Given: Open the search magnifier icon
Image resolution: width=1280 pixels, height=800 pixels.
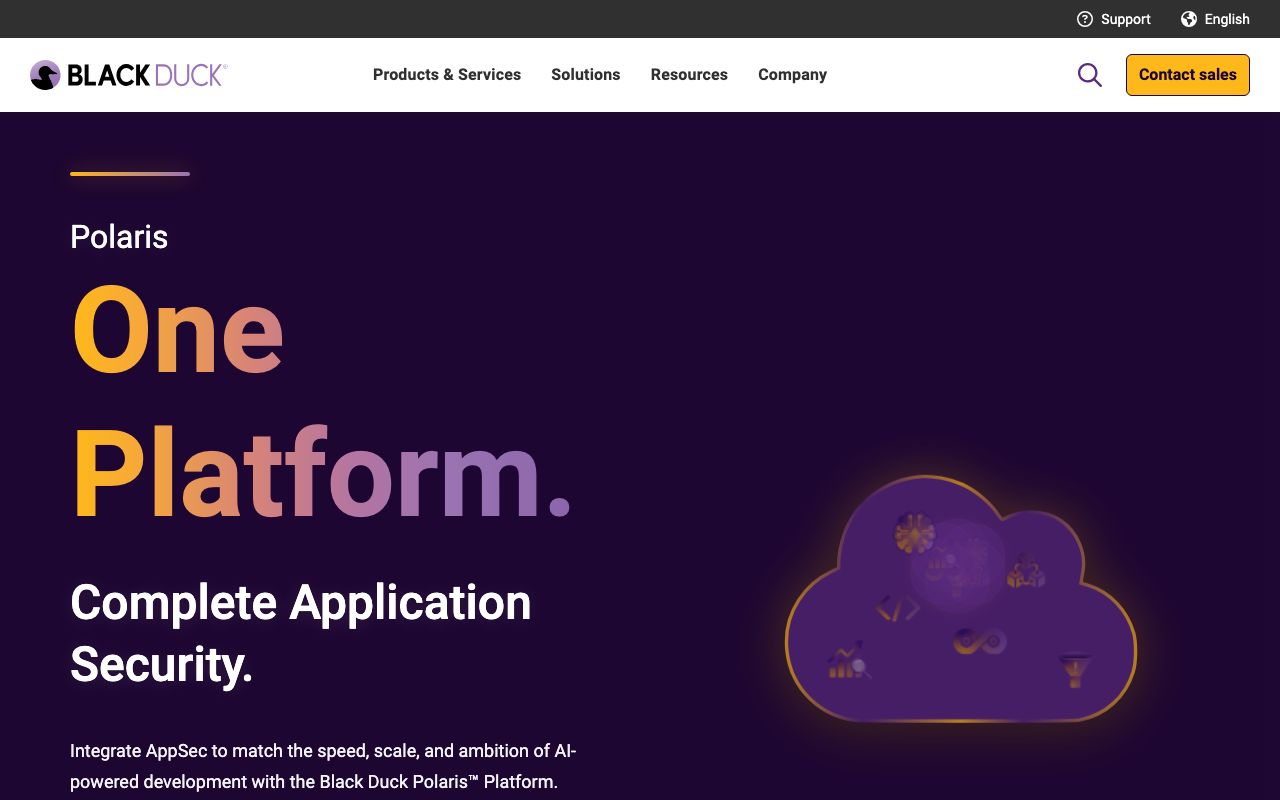Looking at the screenshot, I should click(1090, 75).
